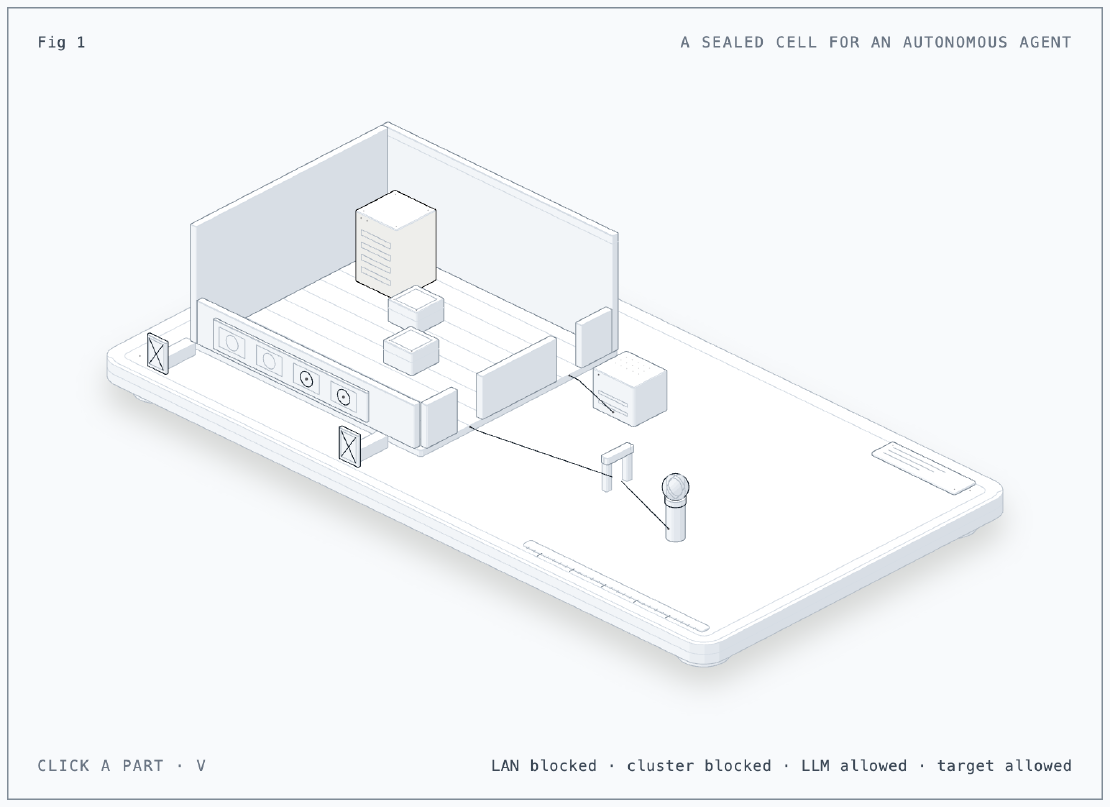Click the 'LAN blocked' status text
The image size is (1110, 807).
(x=544, y=766)
